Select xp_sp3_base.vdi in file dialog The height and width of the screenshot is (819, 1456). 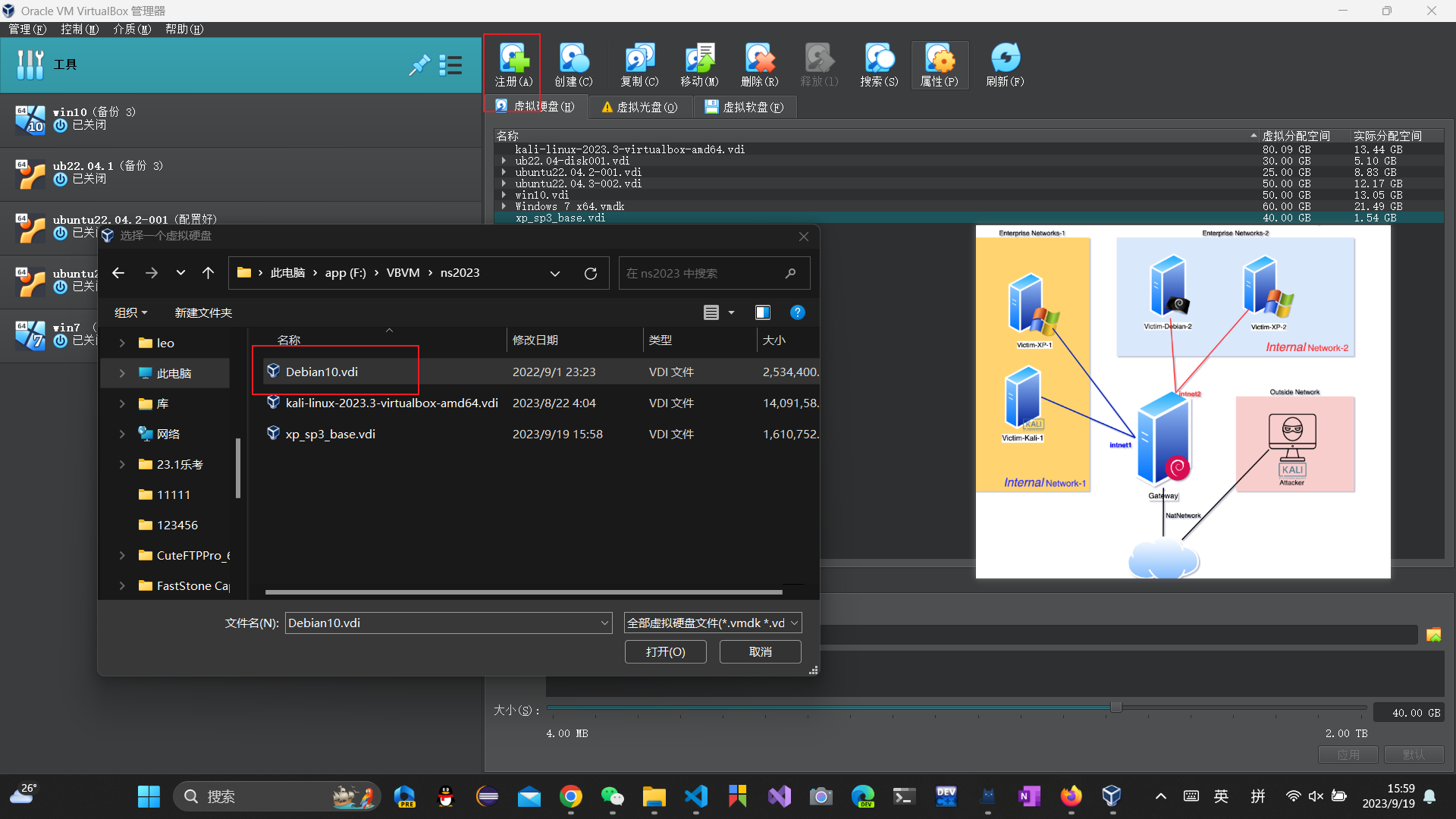click(330, 434)
